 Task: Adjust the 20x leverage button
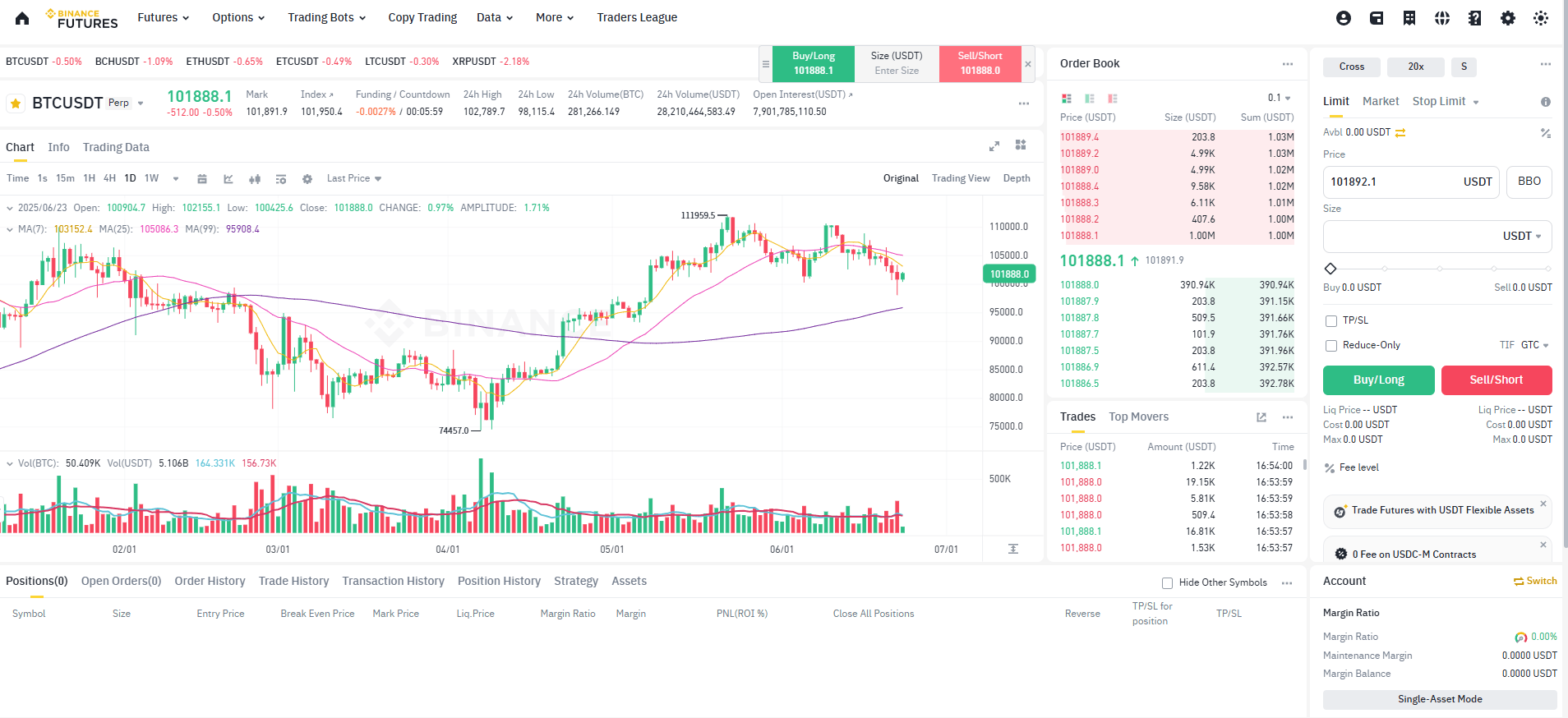tap(1415, 67)
